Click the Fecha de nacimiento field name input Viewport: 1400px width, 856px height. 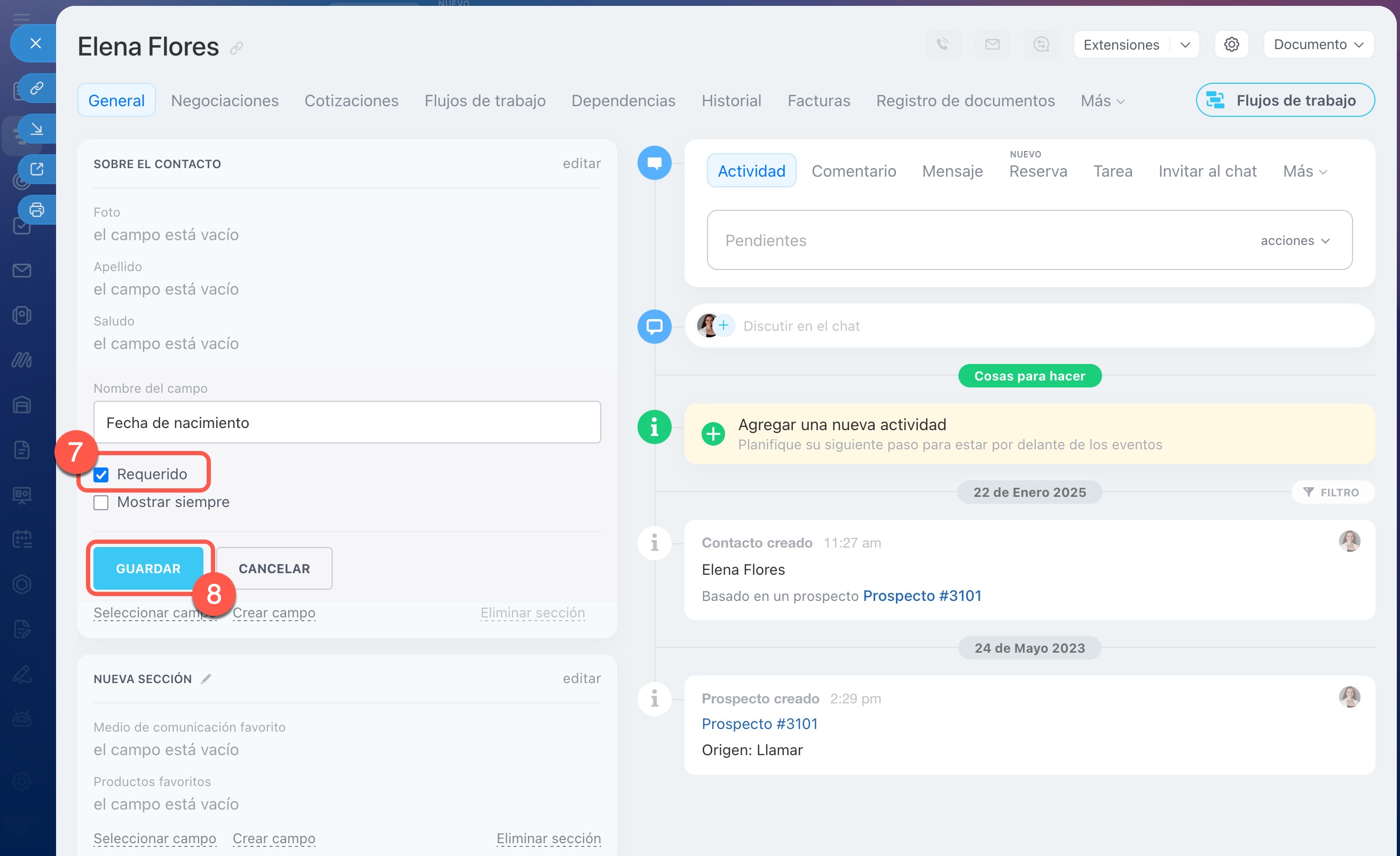point(347,423)
